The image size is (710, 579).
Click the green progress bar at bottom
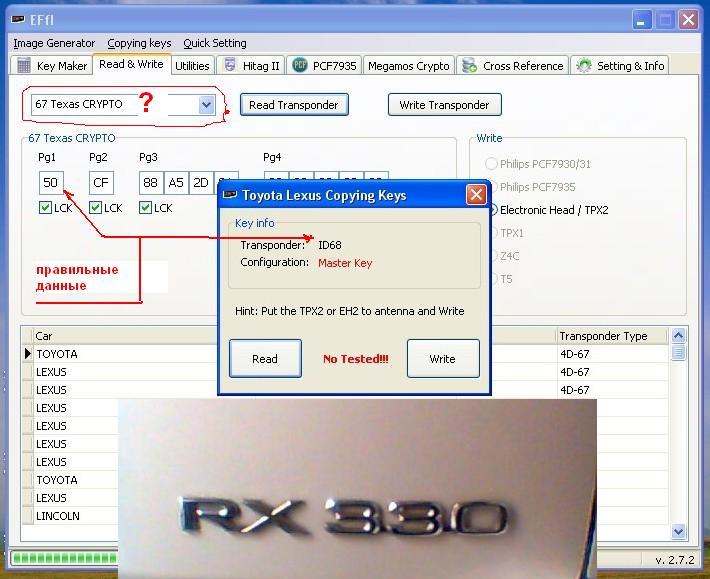pos(64,558)
